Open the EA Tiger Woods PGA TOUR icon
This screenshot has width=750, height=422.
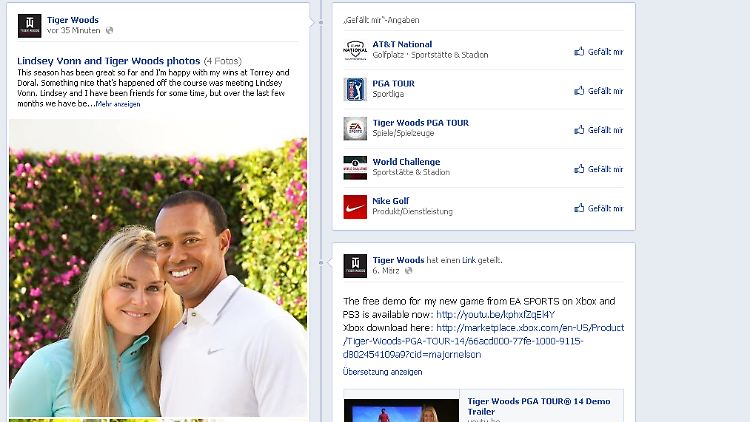[x=355, y=129]
